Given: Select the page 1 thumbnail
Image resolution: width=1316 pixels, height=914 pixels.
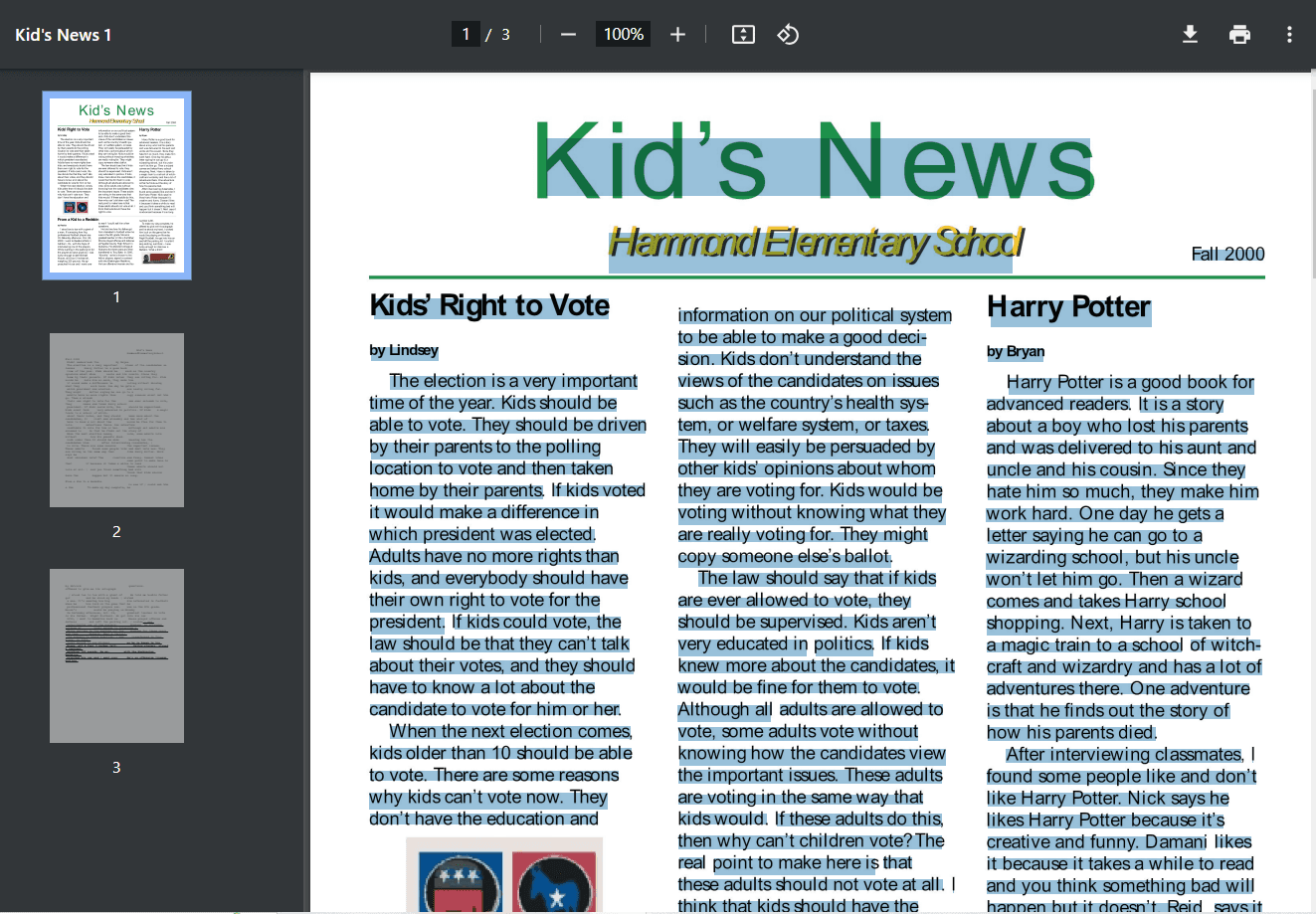Looking at the screenshot, I should tap(116, 185).
